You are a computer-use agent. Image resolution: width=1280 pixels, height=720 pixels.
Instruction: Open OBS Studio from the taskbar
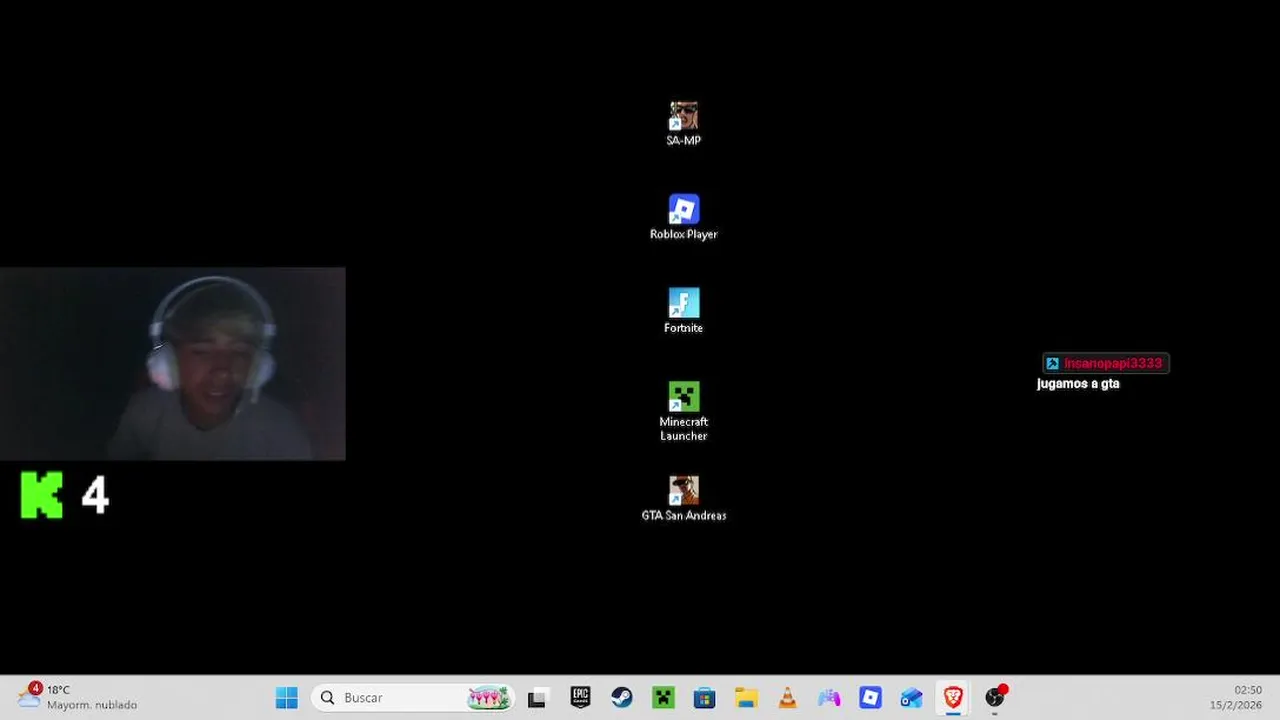pyautogui.click(x=995, y=697)
